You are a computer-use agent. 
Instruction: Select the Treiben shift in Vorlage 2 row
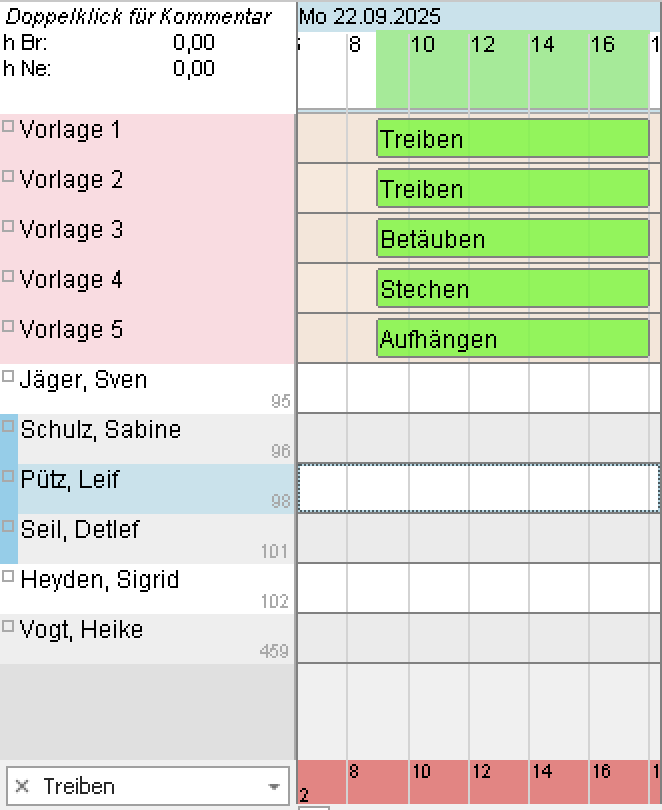[x=512, y=189]
